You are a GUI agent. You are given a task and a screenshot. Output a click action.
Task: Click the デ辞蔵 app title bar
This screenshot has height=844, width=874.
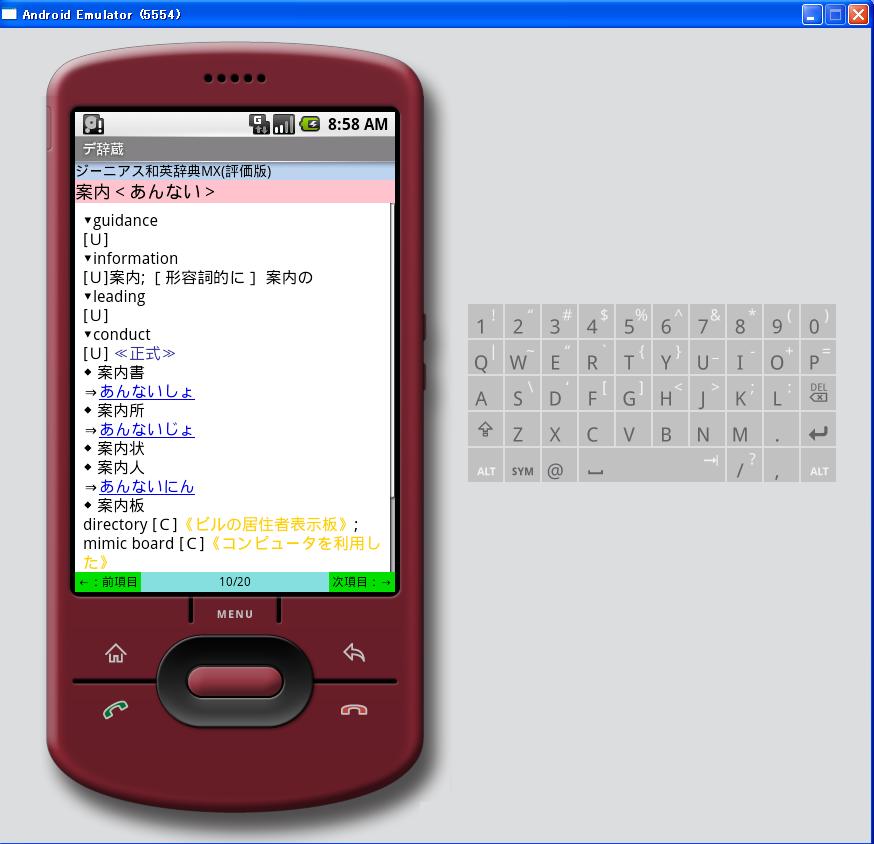pos(235,149)
